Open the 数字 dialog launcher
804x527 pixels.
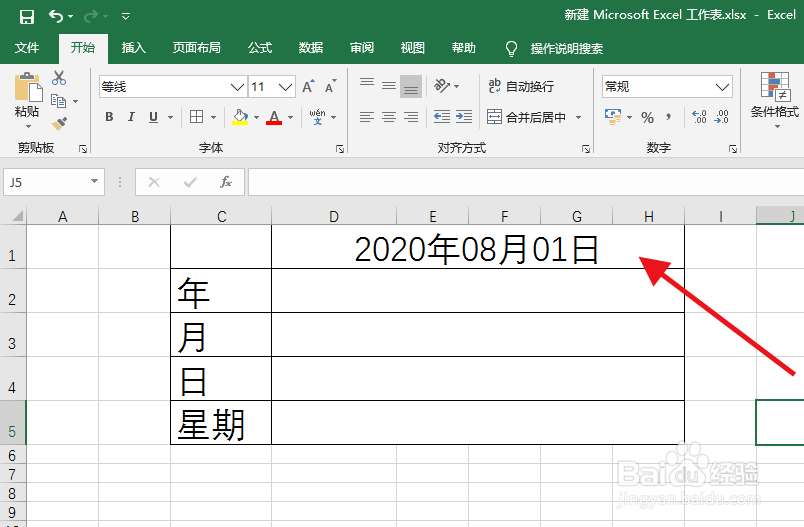(733, 149)
